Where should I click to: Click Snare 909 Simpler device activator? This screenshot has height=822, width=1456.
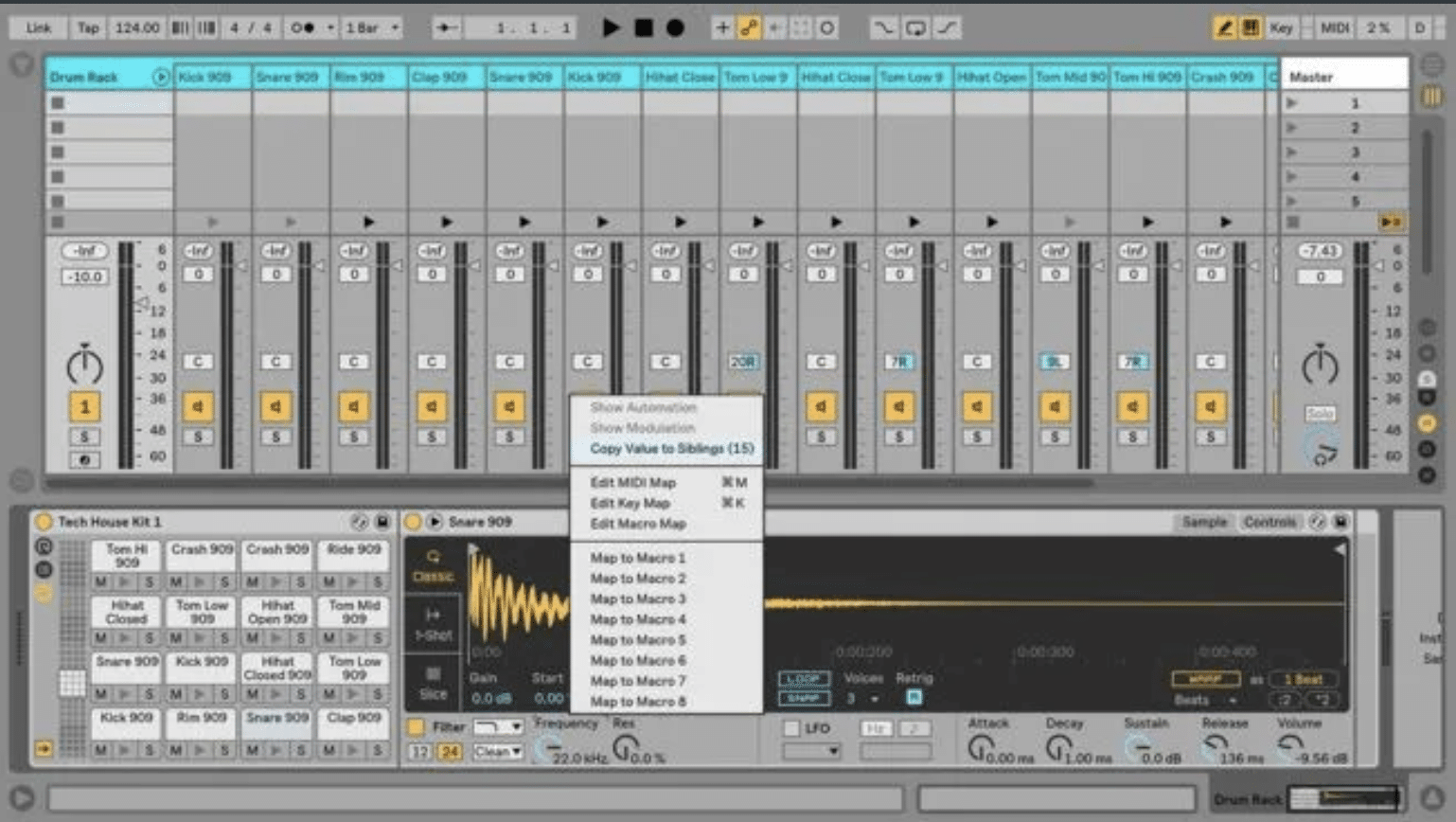coord(413,522)
